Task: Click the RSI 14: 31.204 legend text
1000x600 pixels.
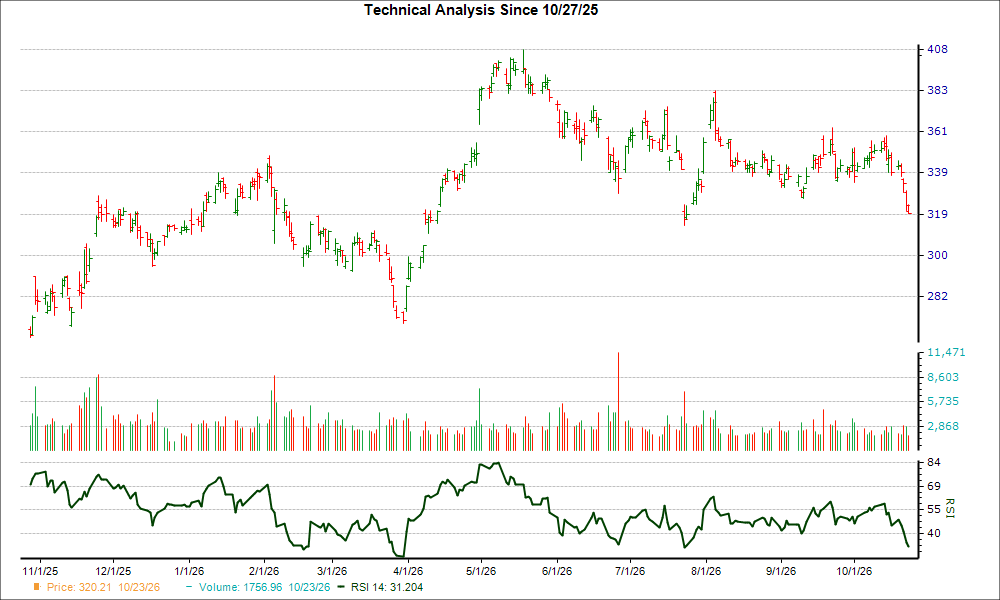Action: [387, 587]
